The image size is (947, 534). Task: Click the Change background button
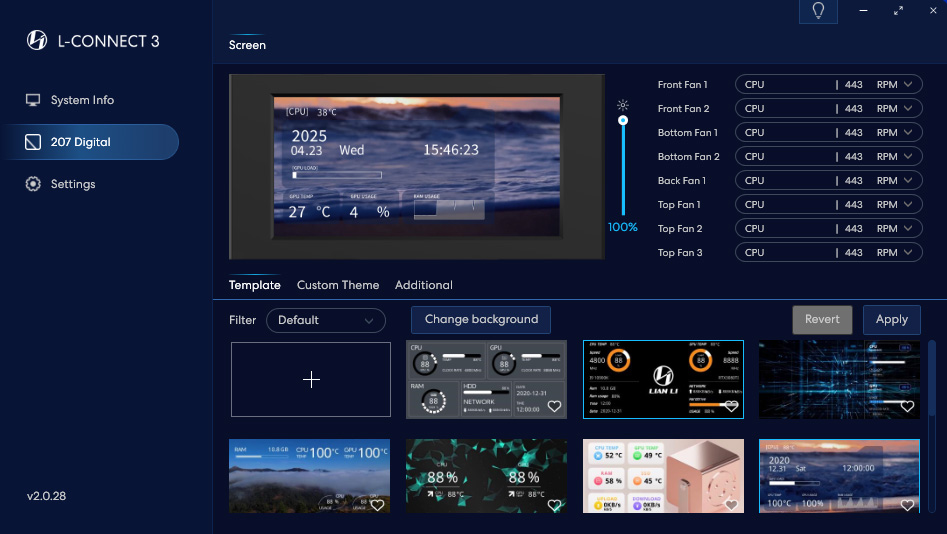(x=481, y=320)
